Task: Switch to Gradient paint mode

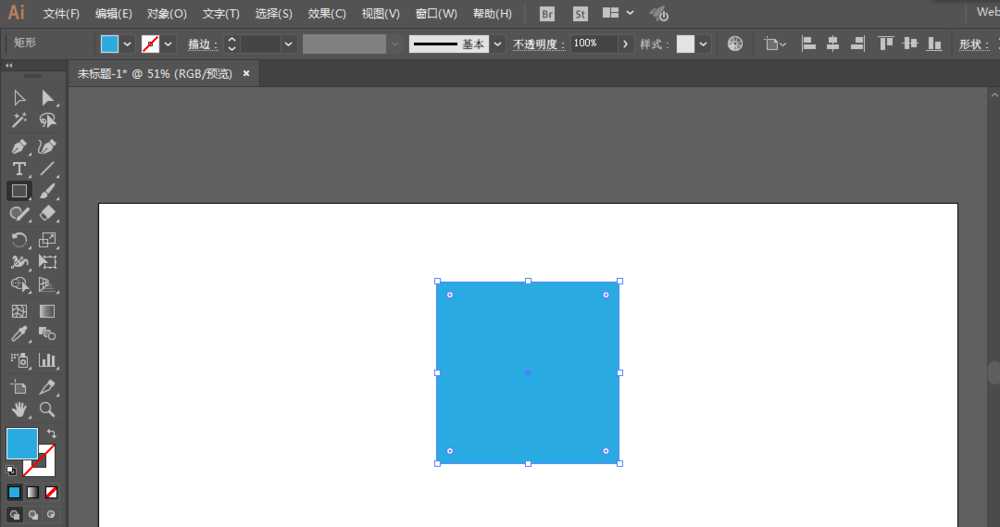Action: tap(32, 492)
